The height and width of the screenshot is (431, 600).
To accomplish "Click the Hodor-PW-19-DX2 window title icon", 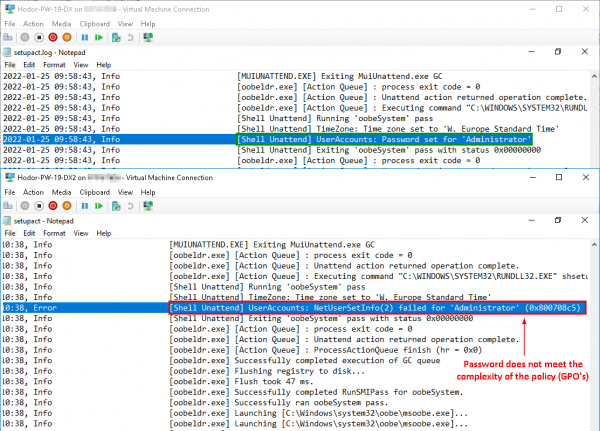I will coord(10,177).
